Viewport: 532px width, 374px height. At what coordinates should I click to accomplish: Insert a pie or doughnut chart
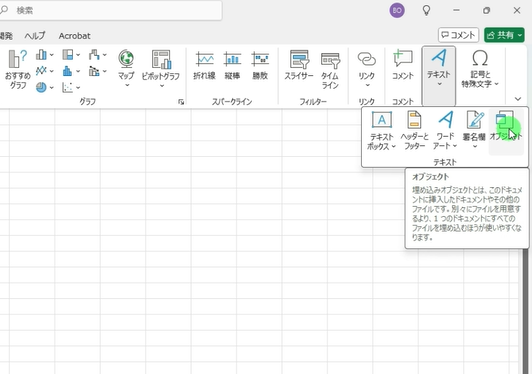click(x=41, y=87)
